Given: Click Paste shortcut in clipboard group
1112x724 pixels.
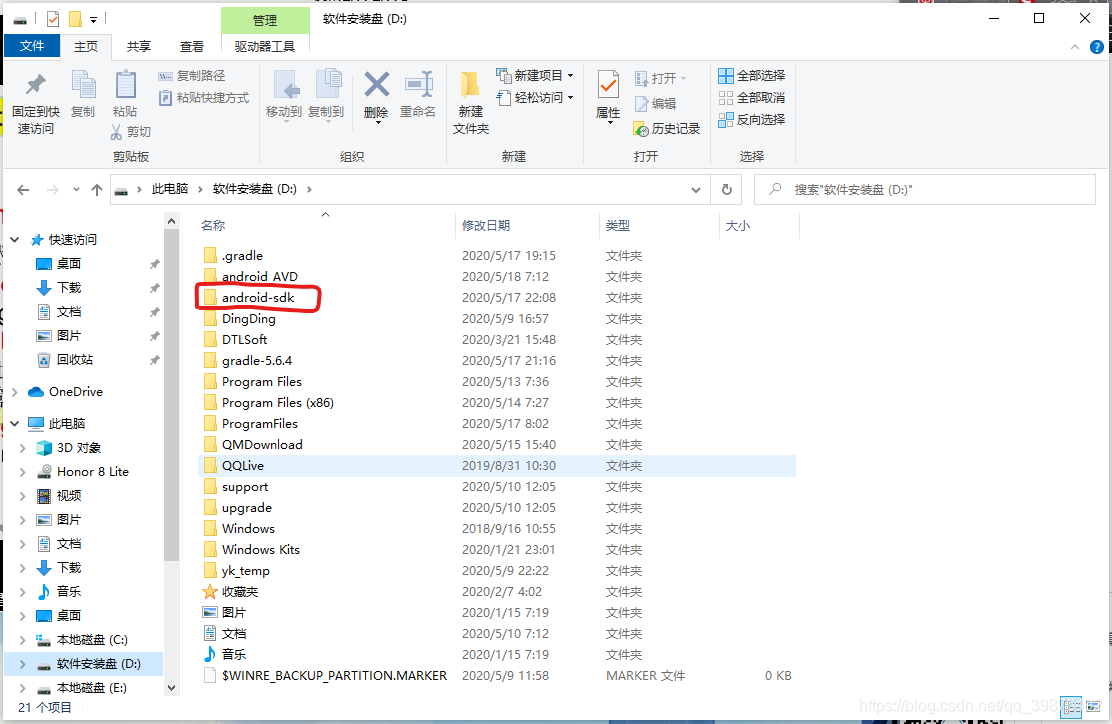Looking at the screenshot, I should [x=204, y=98].
